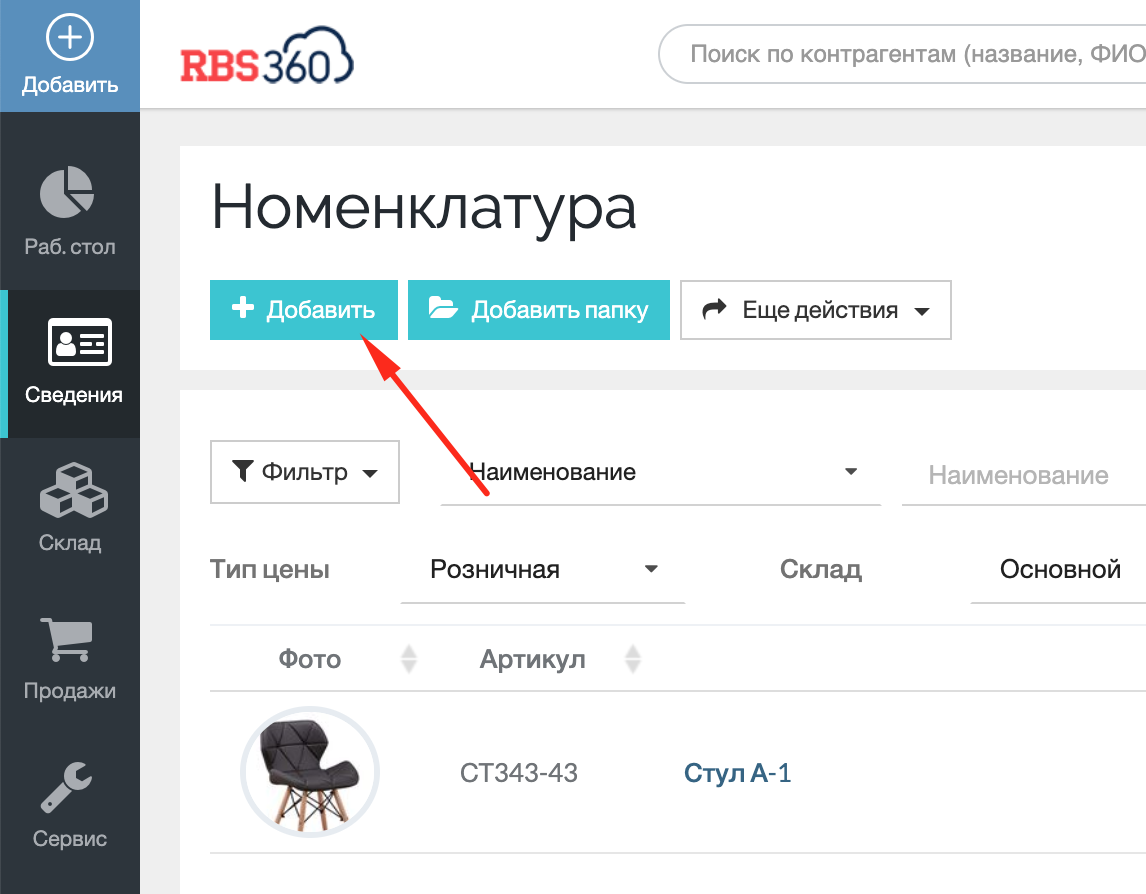Image resolution: width=1146 pixels, height=894 pixels.
Task: Select Сведения ID card icon
Action: (79, 343)
